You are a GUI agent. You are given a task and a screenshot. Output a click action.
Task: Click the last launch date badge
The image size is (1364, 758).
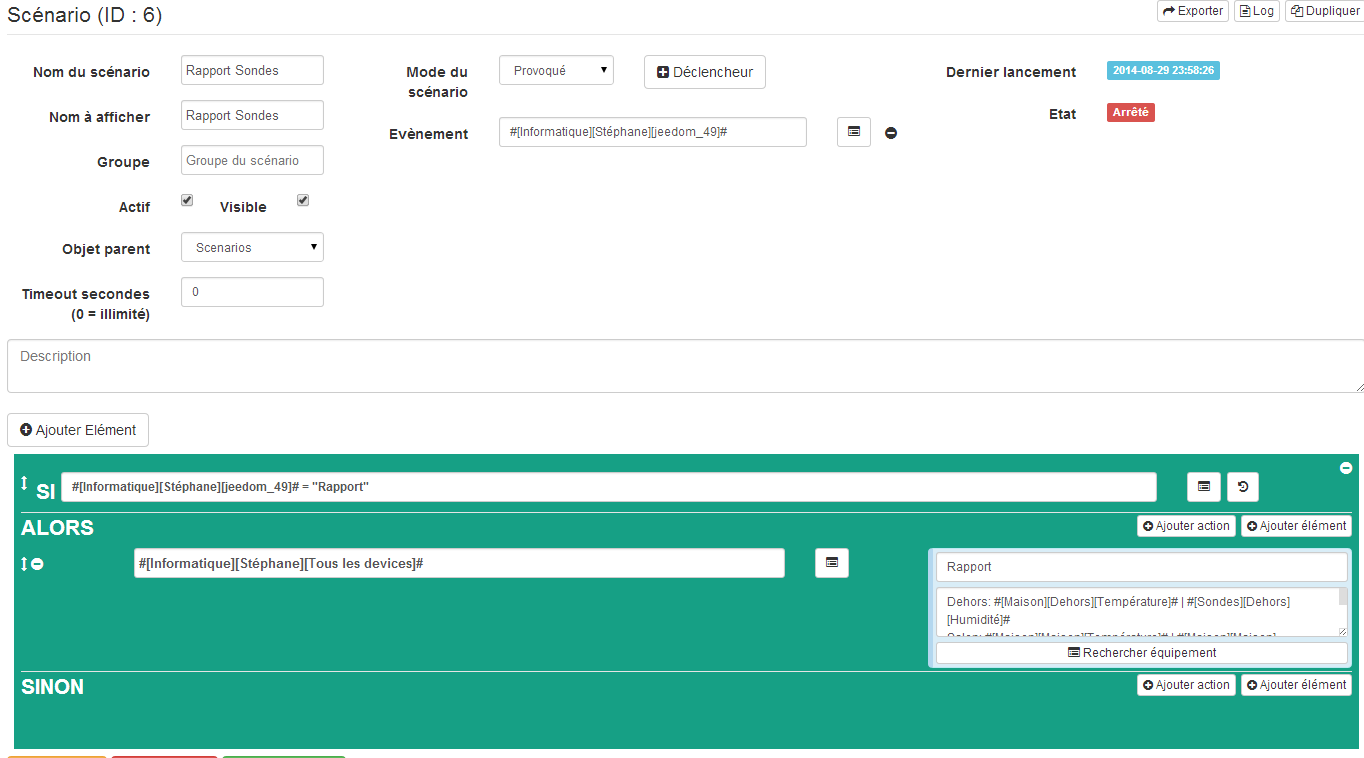pos(1163,70)
